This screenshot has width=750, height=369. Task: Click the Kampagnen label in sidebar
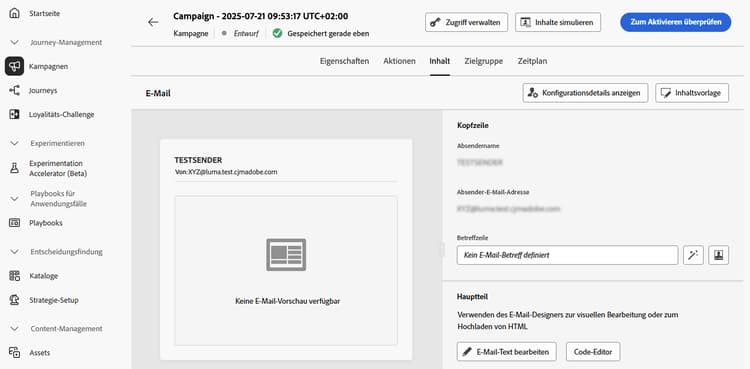[x=48, y=67]
